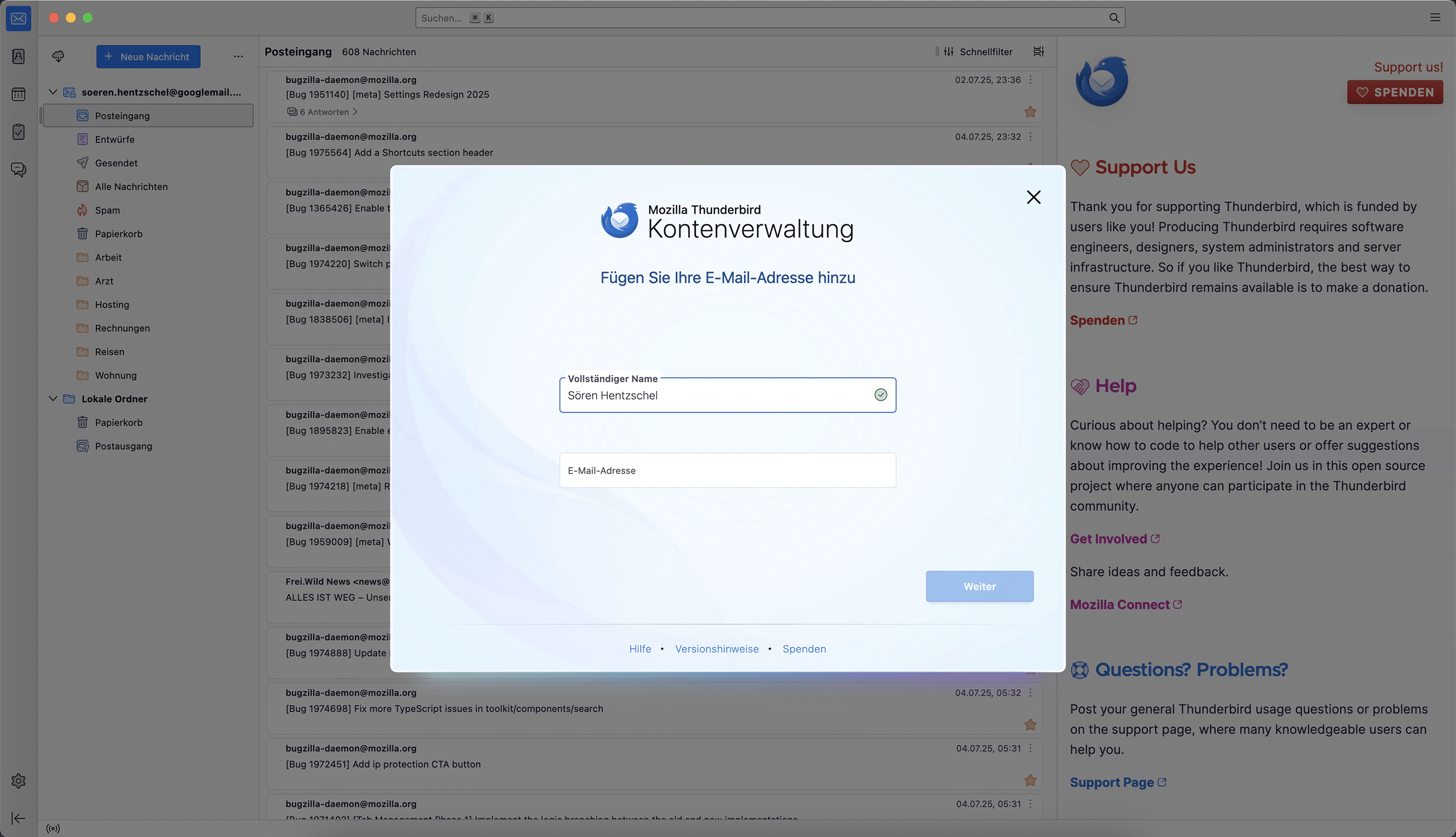Collapse the Lokale Ordner tree

click(x=53, y=399)
